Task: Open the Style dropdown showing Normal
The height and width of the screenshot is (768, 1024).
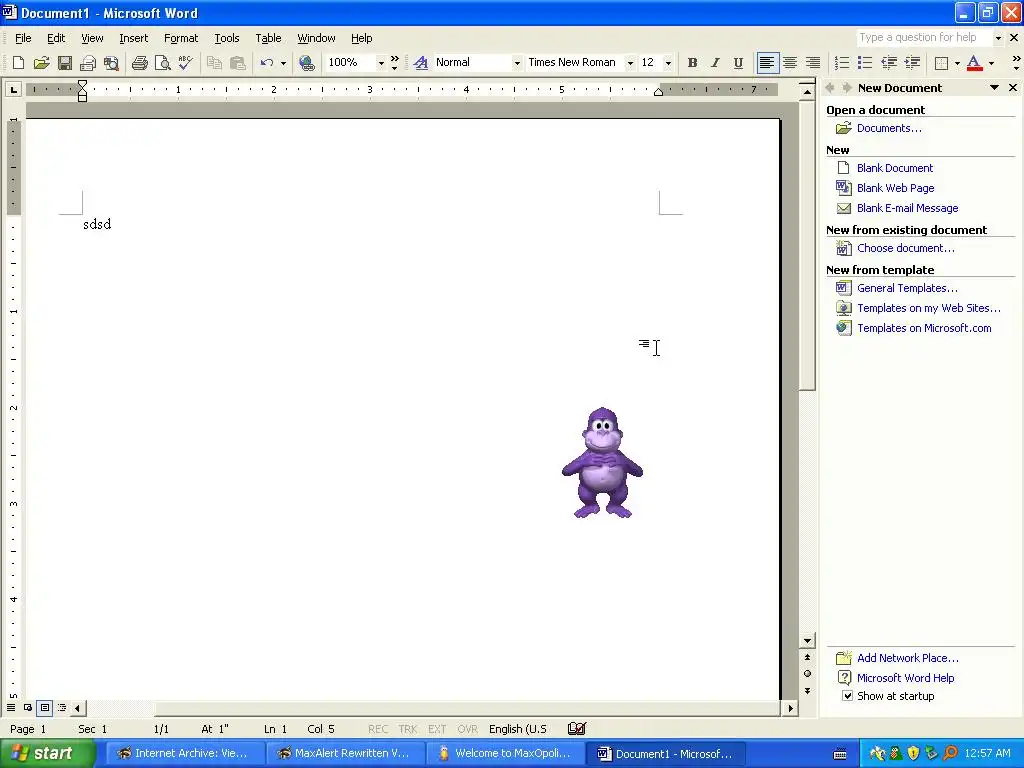Action: [517, 63]
